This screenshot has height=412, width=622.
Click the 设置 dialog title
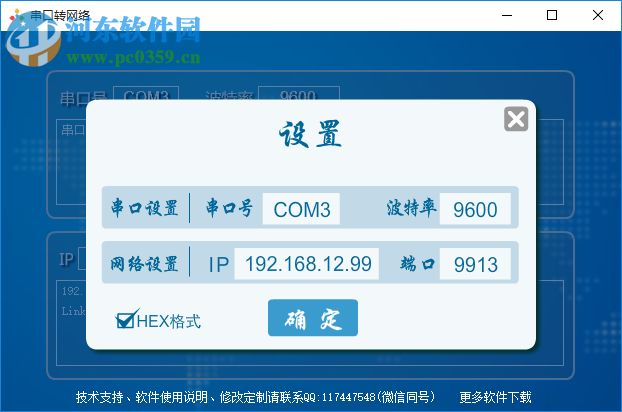310,134
